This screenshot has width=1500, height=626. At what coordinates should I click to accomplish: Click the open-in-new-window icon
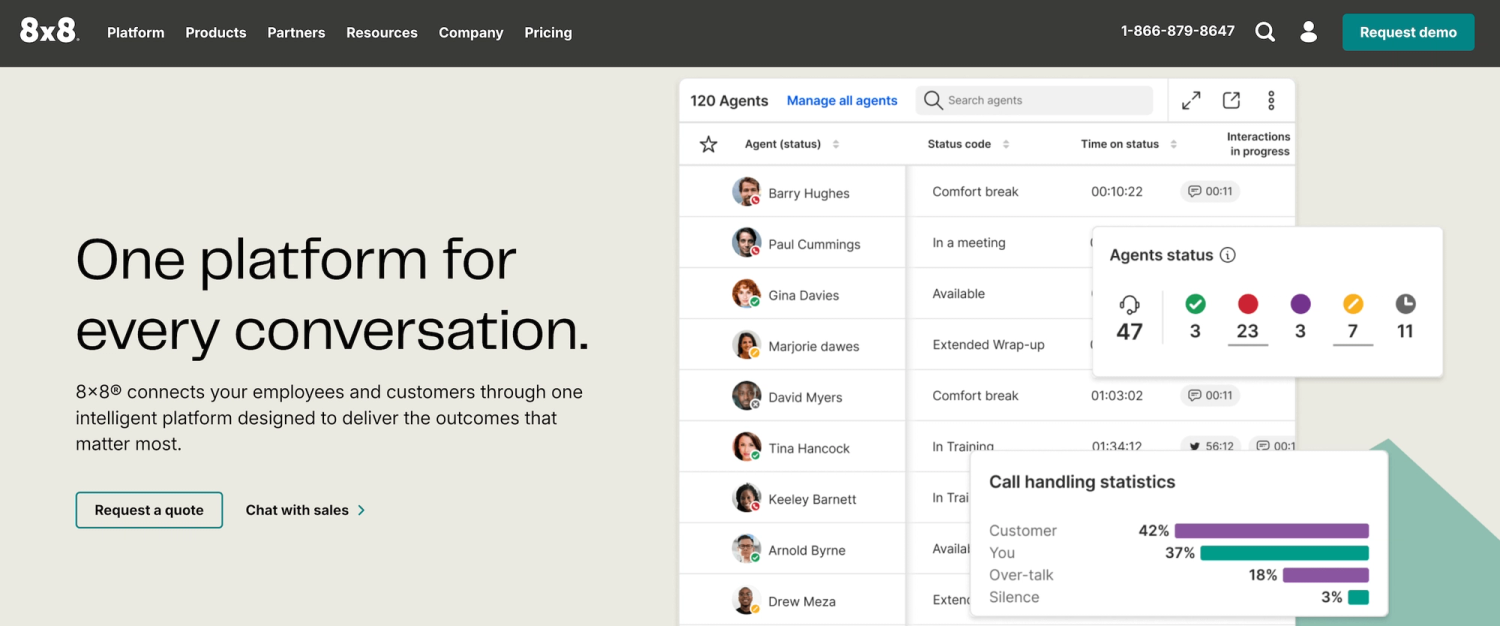pyautogui.click(x=1232, y=100)
